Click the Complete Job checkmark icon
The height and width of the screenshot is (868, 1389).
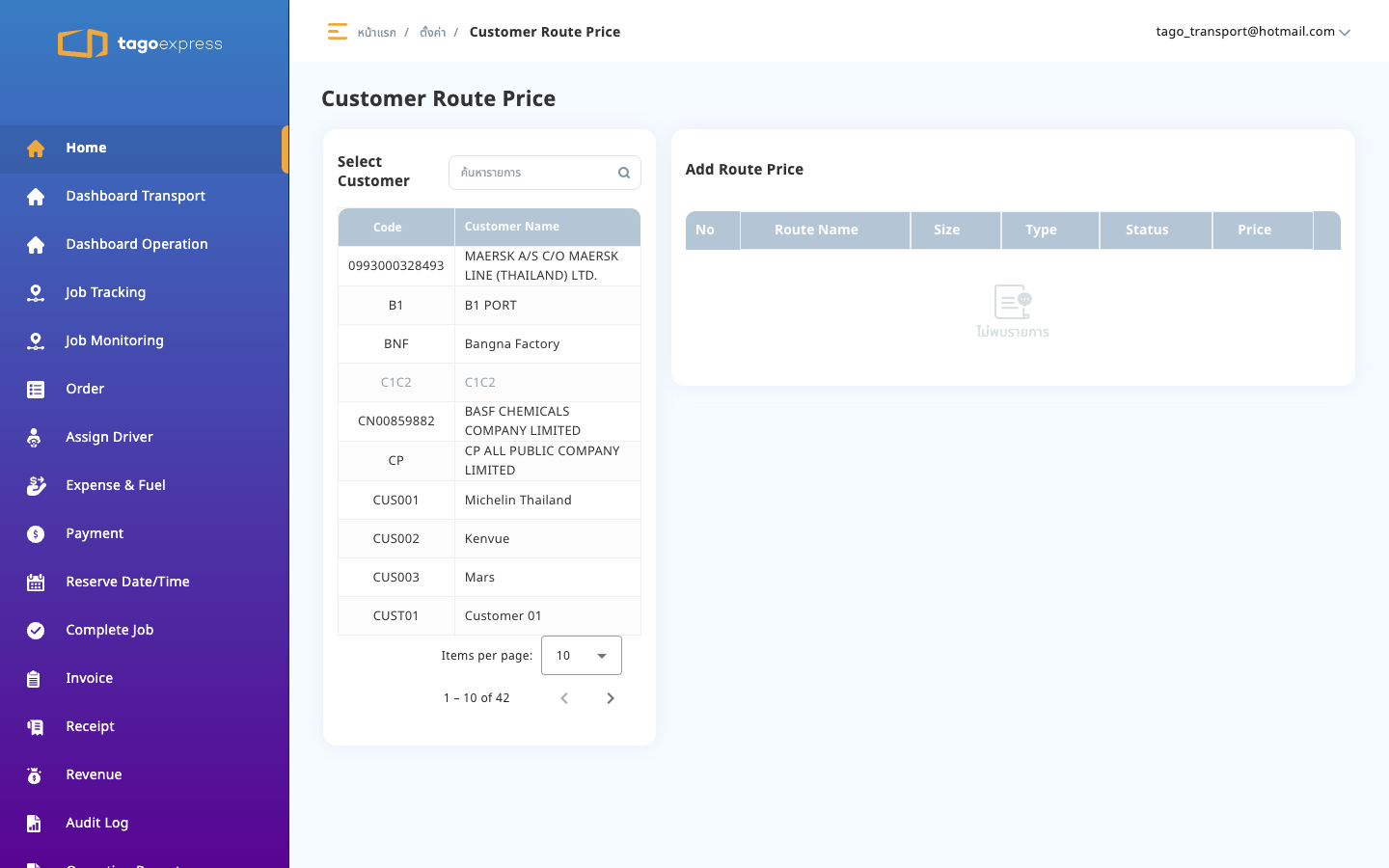pyautogui.click(x=36, y=631)
